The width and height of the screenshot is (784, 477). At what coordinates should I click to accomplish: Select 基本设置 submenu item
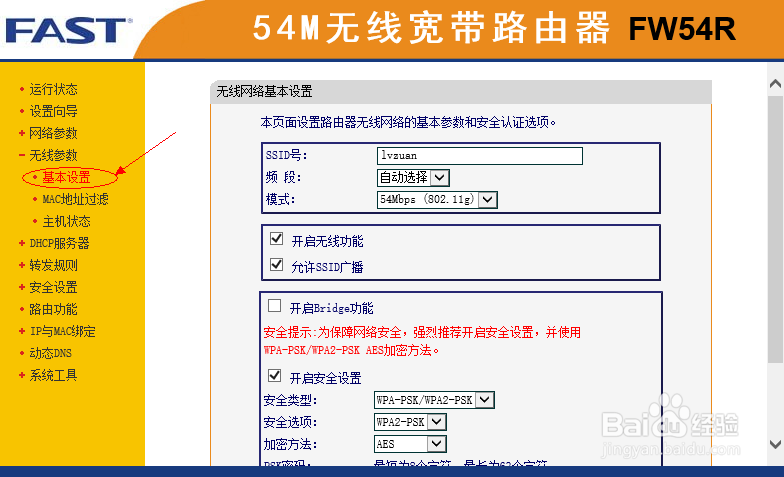pyautogui.click(x=66, y=177)
